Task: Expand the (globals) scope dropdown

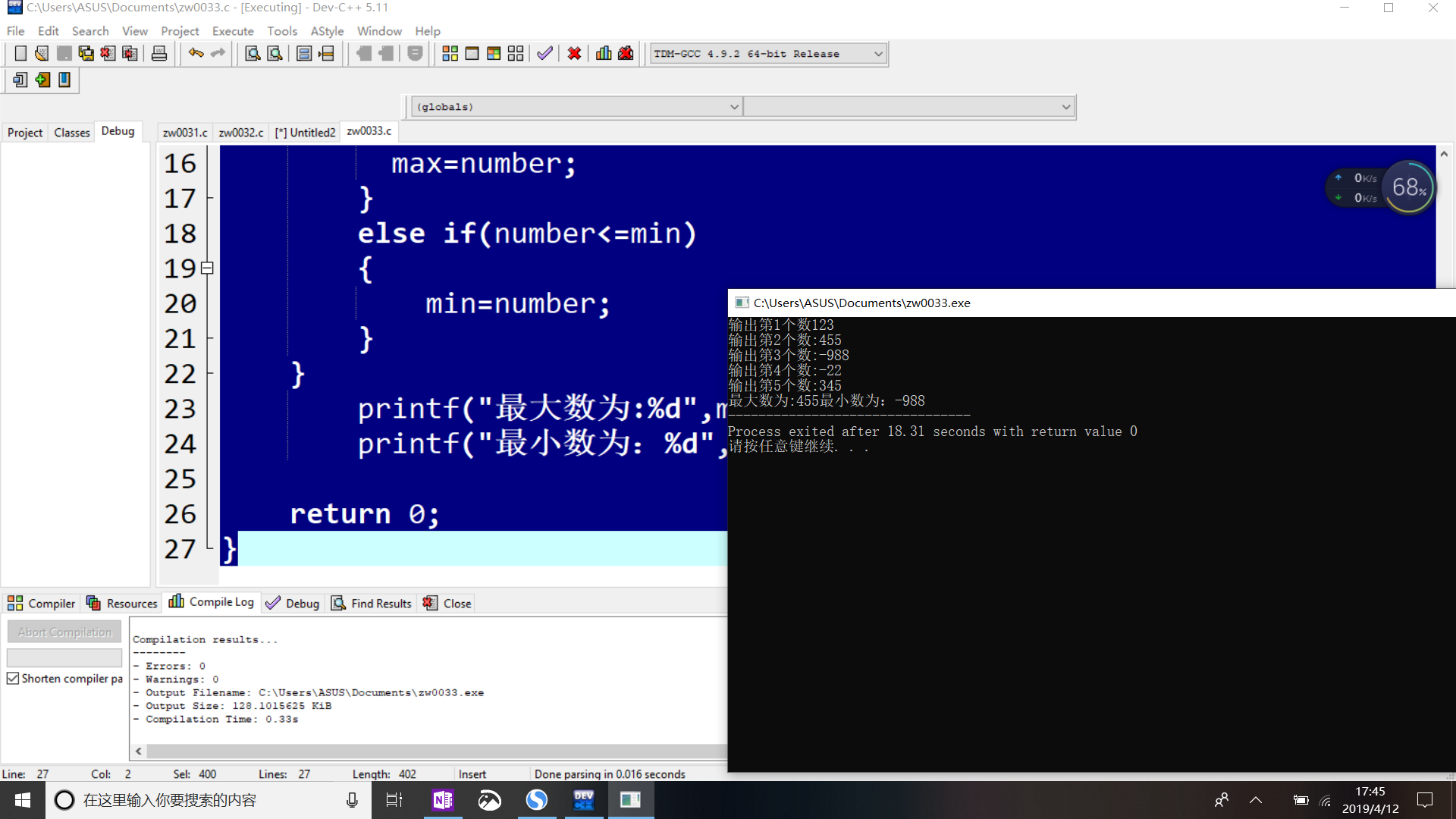Action: 733,107
